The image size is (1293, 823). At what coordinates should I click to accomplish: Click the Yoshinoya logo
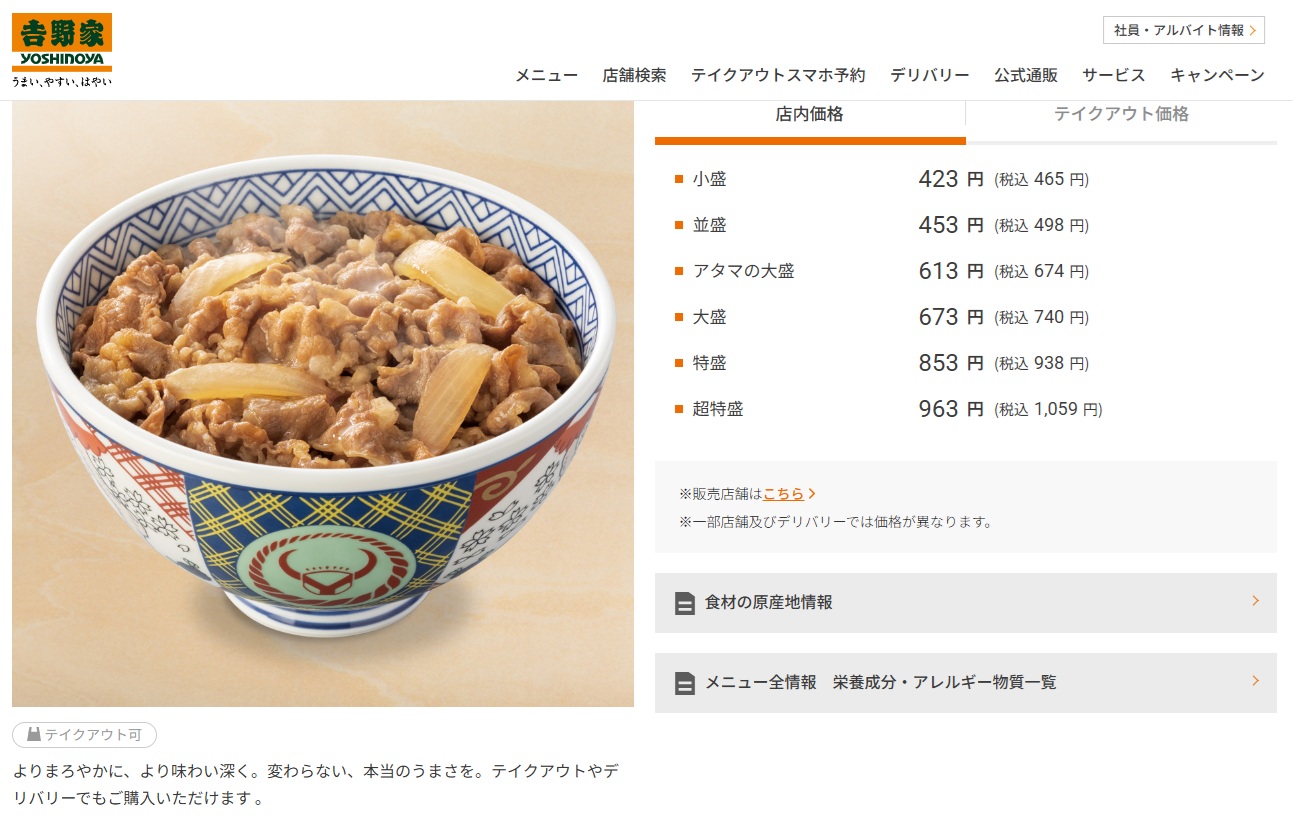[62, 50]
